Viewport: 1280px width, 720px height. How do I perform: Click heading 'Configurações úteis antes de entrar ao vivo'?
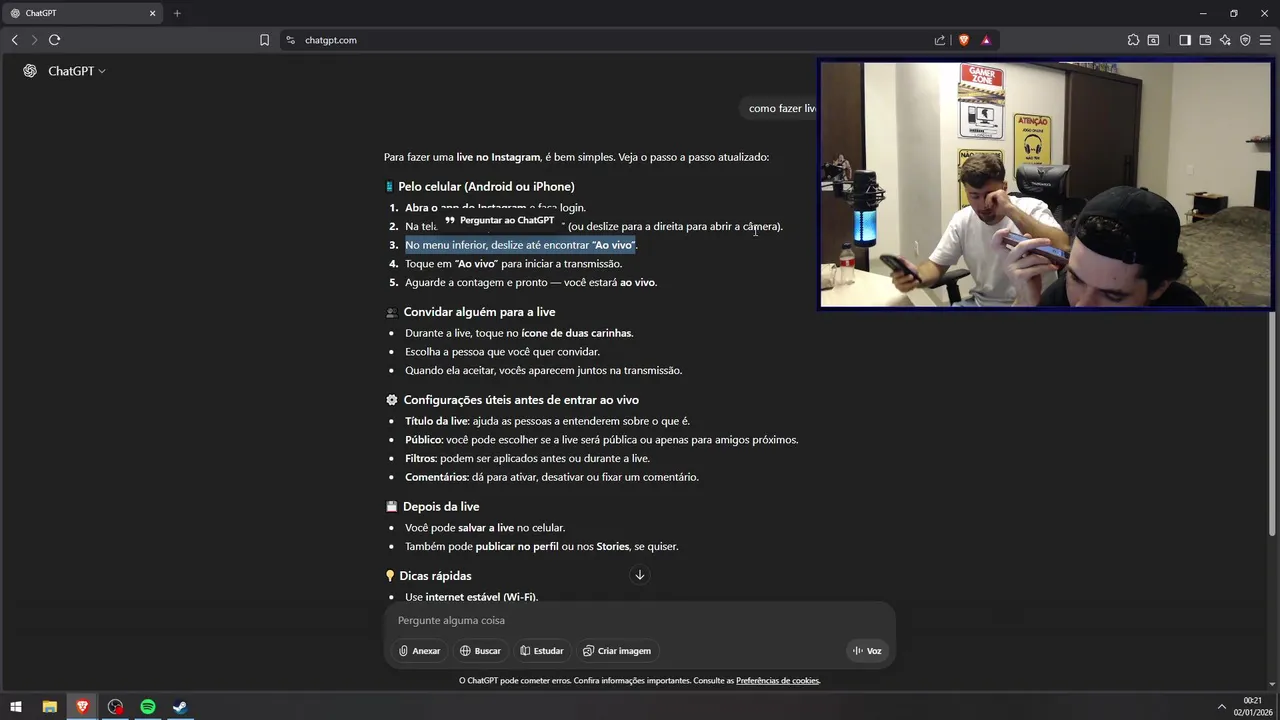tap(521, 400)
